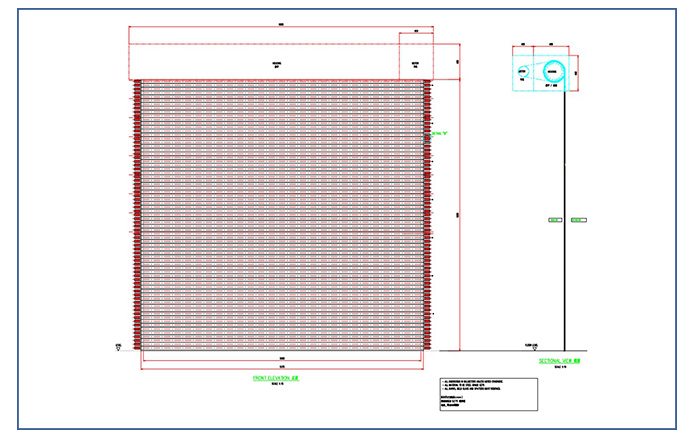
Task: Select the right red guide rail end clips
Action: coord(429,215)
